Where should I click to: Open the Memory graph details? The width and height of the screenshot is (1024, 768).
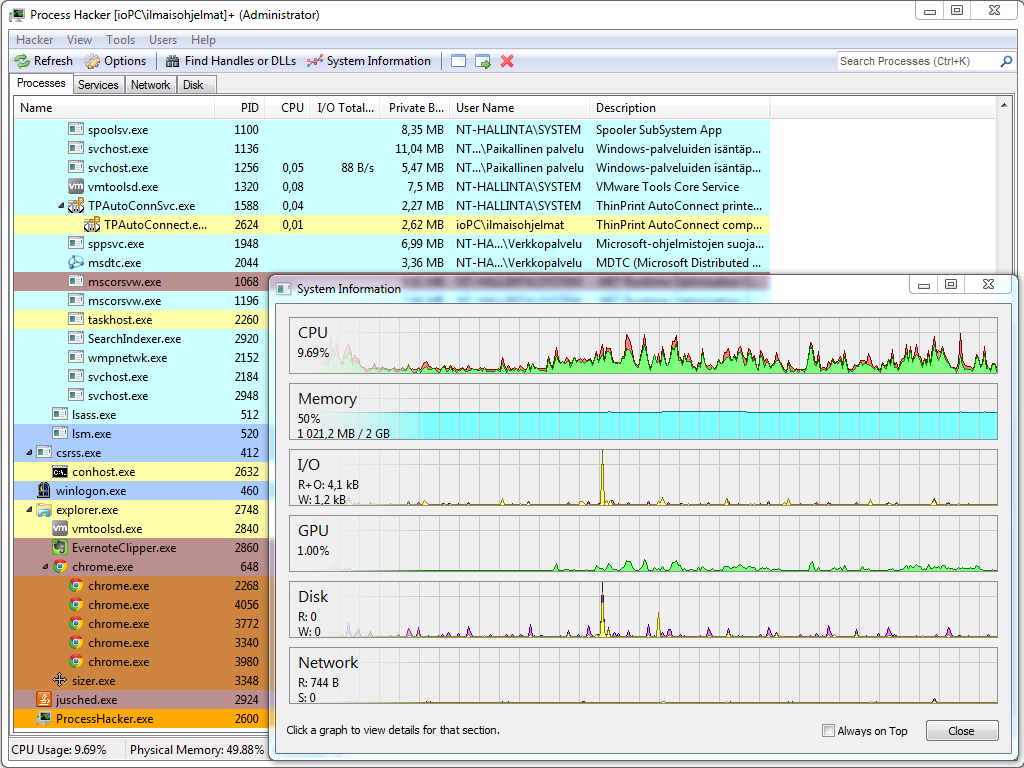pyautogui.click(x=643, y=411)
